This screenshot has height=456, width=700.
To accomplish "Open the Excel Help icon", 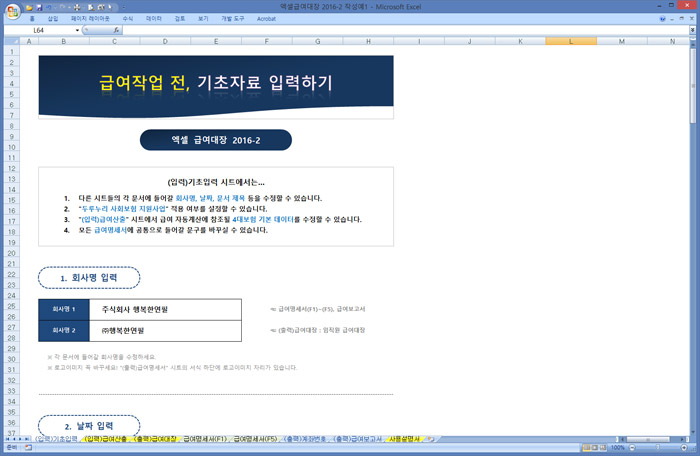I will pos(662,19).
